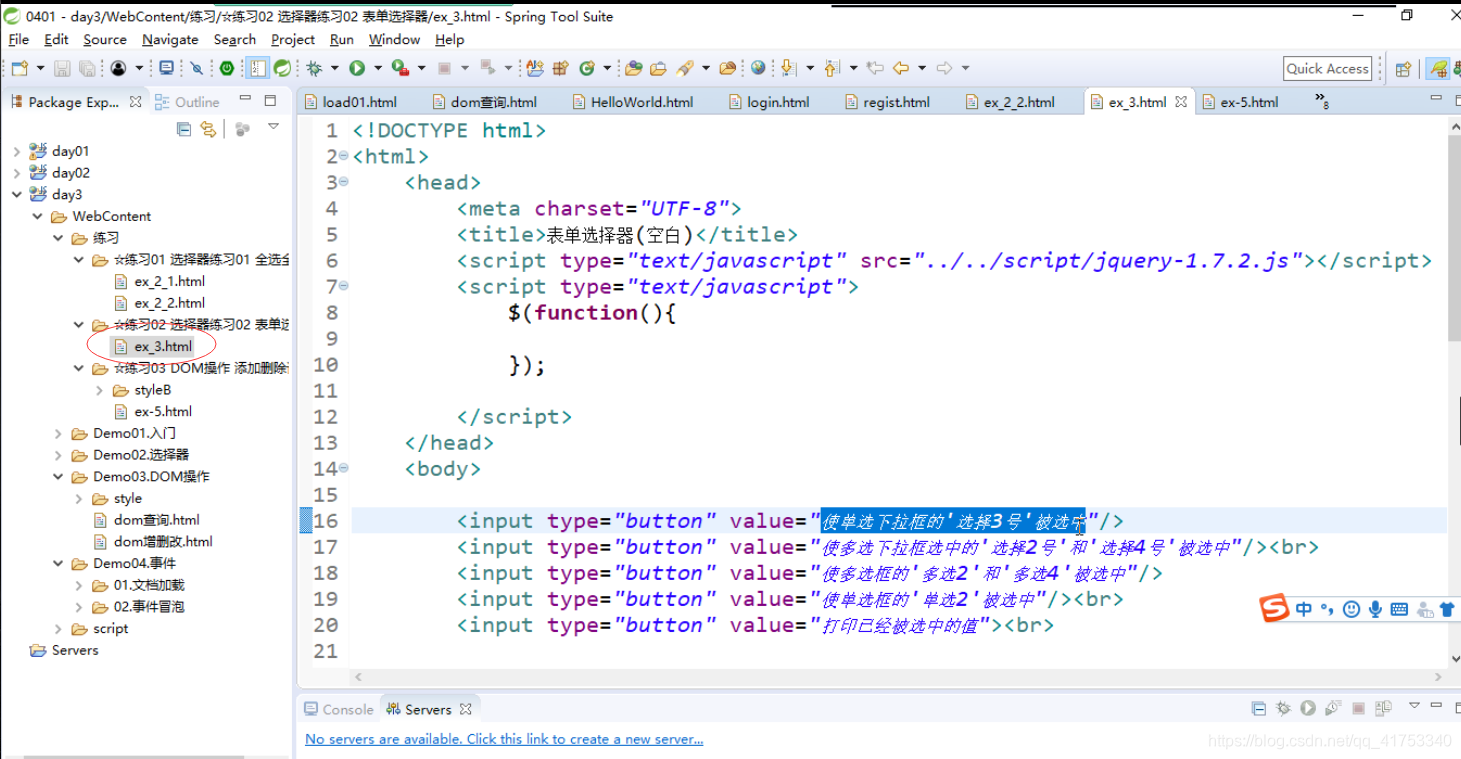
Task: Maximize the Package Explorer panel
Action: click(270, 101)
